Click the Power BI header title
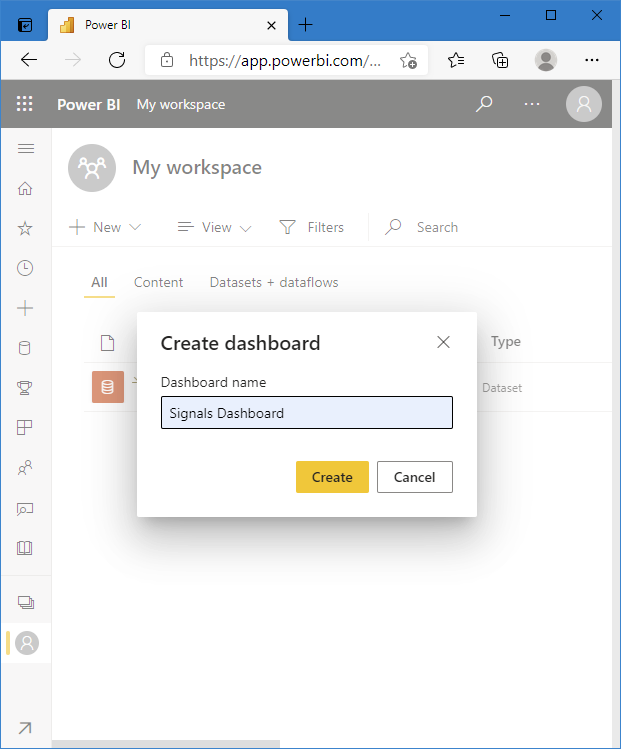Viewport: 621px width, 749px height. point(88,104)
